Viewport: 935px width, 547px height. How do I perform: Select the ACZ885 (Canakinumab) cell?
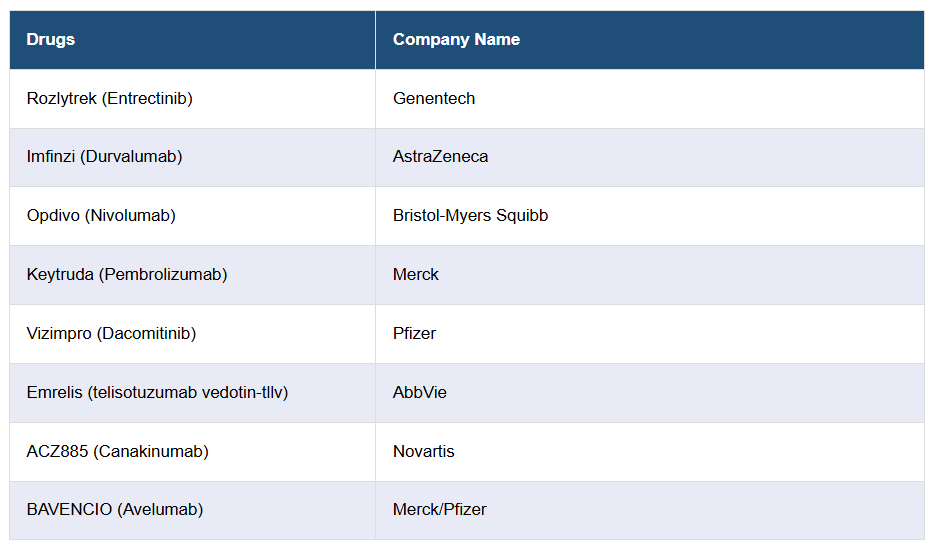(x=118, y=451)
